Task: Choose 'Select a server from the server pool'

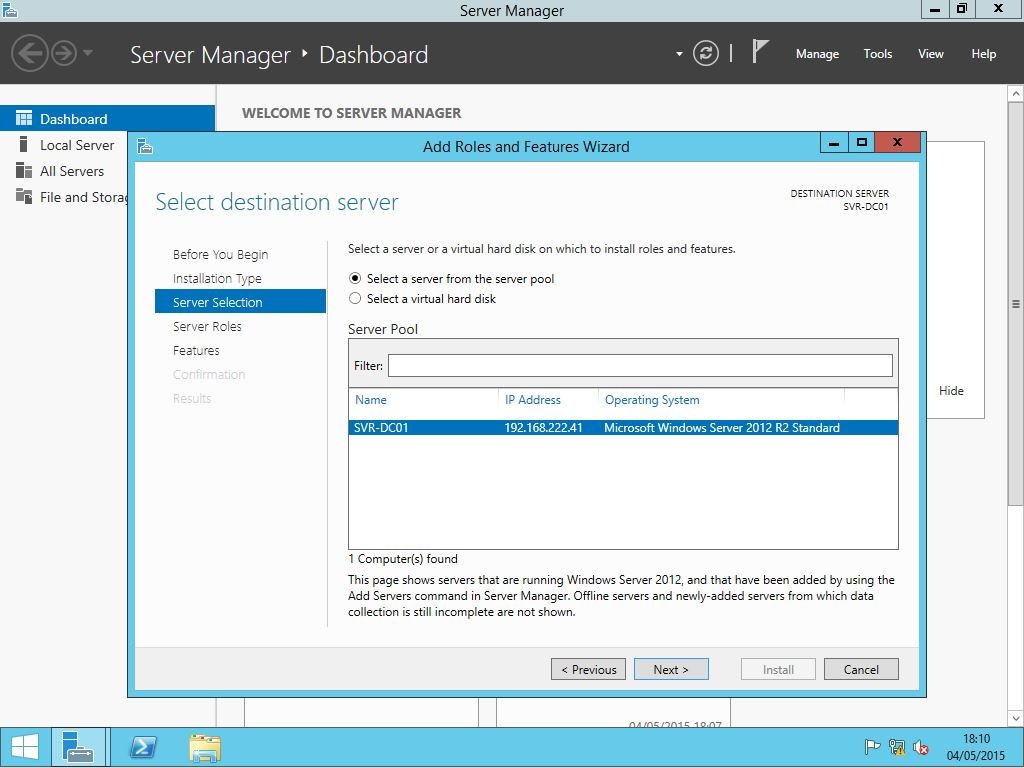Action: (355, 279)
